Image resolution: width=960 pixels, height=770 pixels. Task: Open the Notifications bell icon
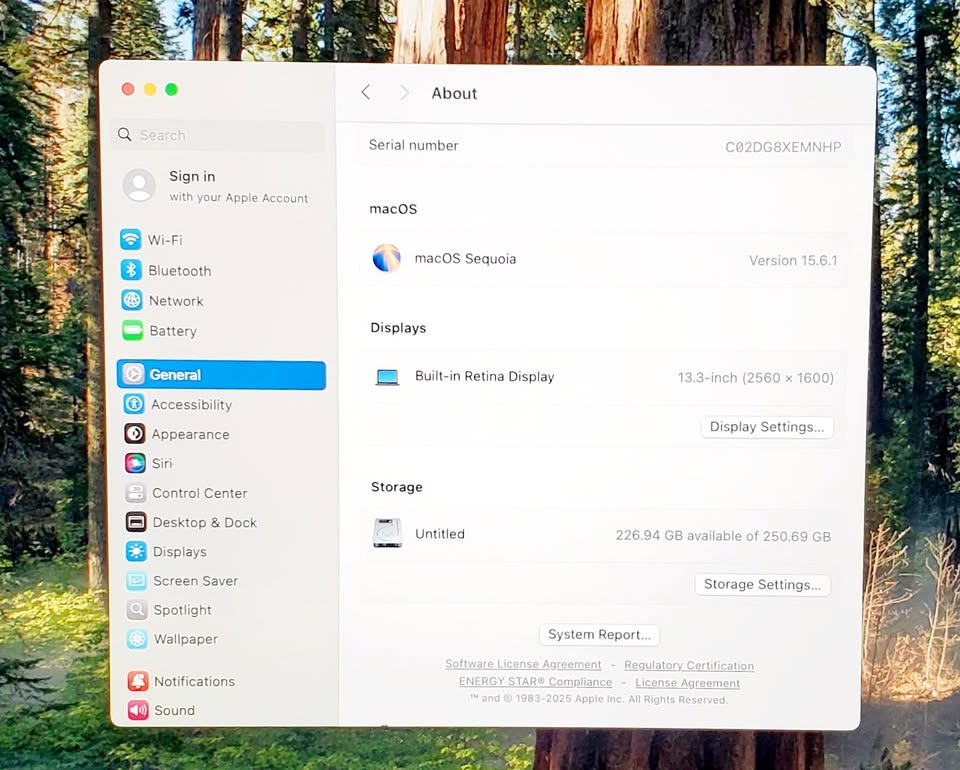coord(138,681)
